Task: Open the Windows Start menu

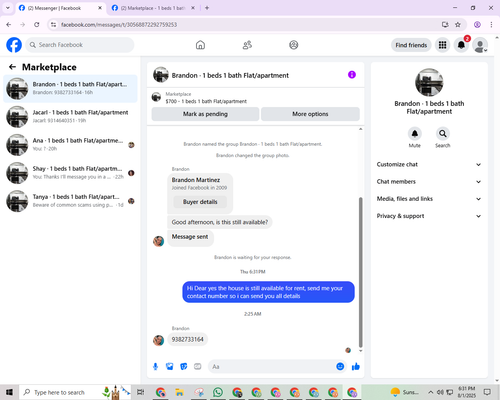Action: tap(9, 392)
